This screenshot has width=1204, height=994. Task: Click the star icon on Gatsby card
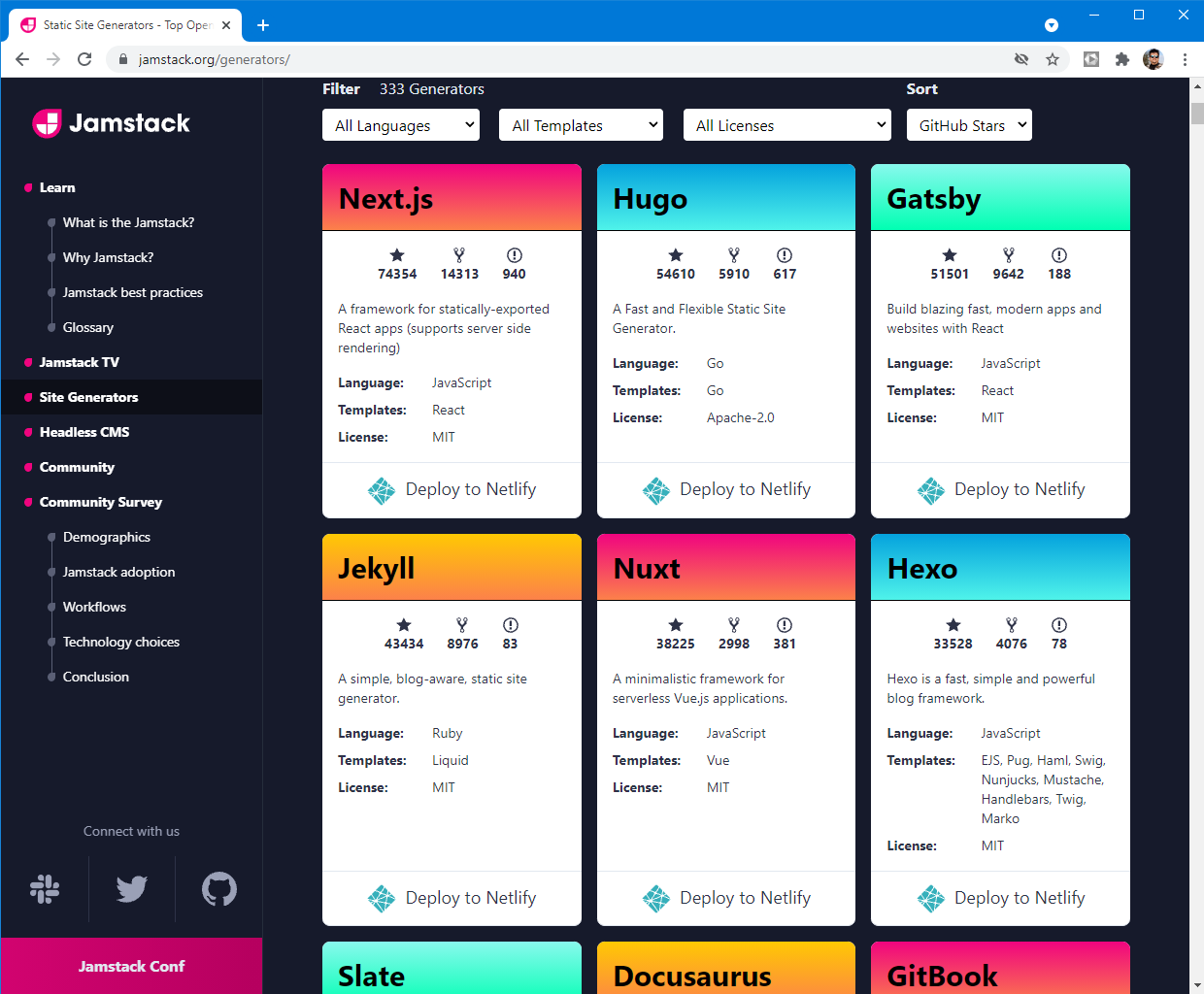coord(950,255)
